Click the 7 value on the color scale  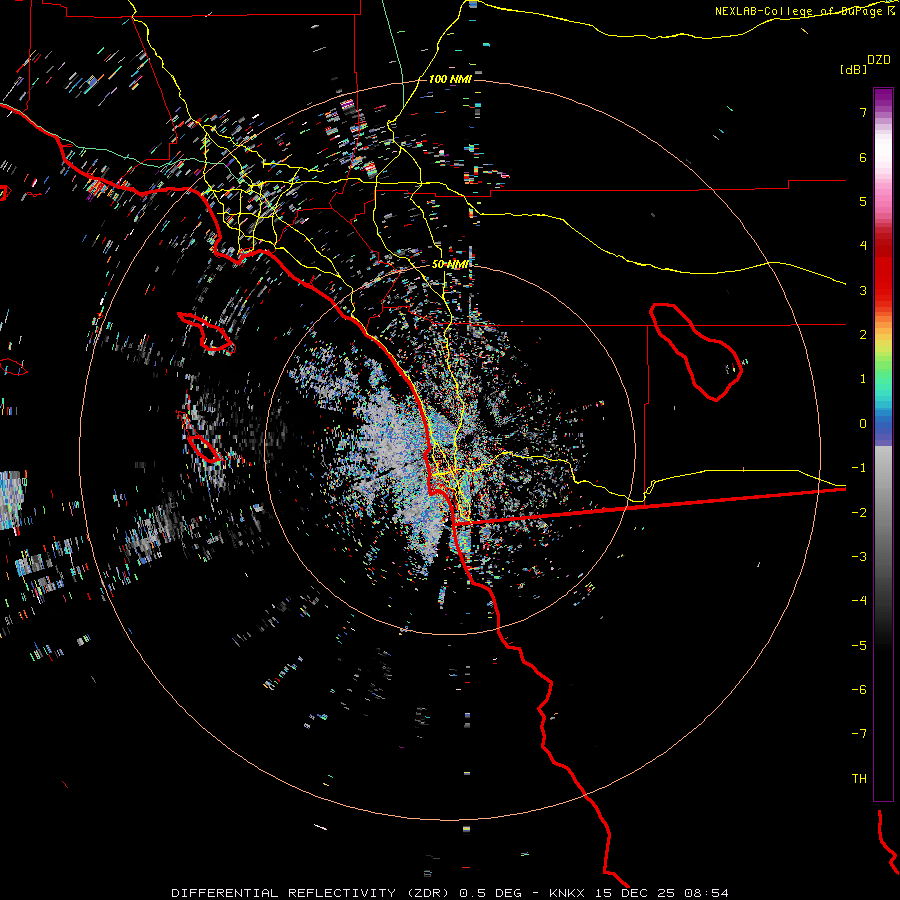pos(863,112)
